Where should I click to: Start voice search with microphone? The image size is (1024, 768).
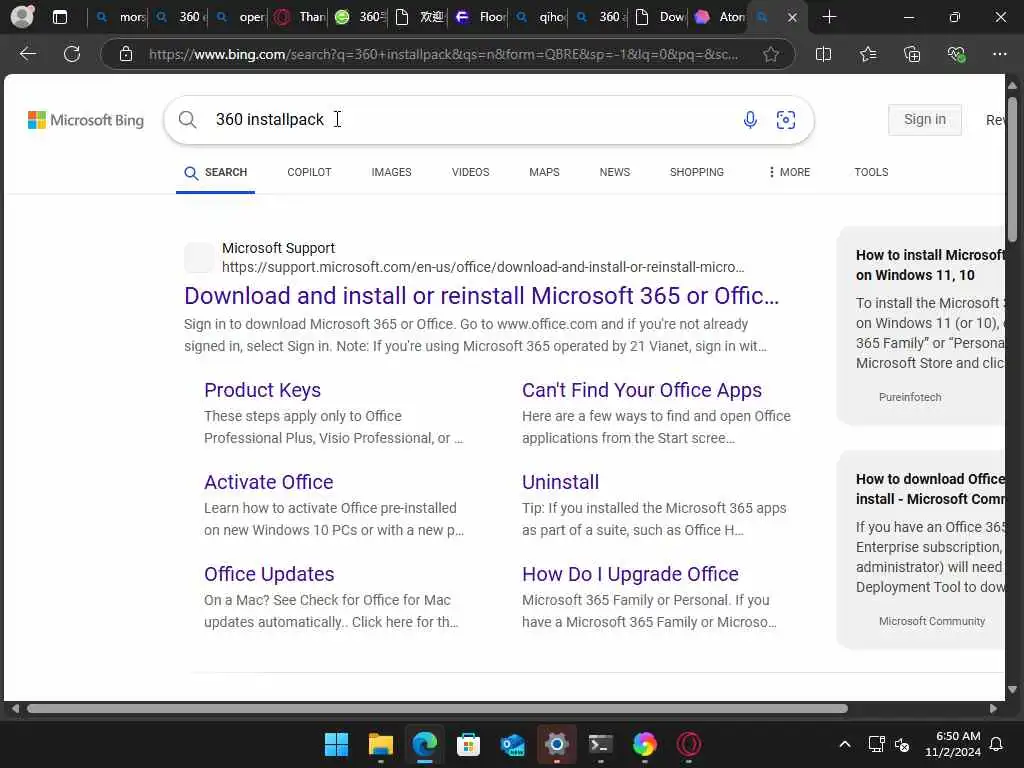750,120
